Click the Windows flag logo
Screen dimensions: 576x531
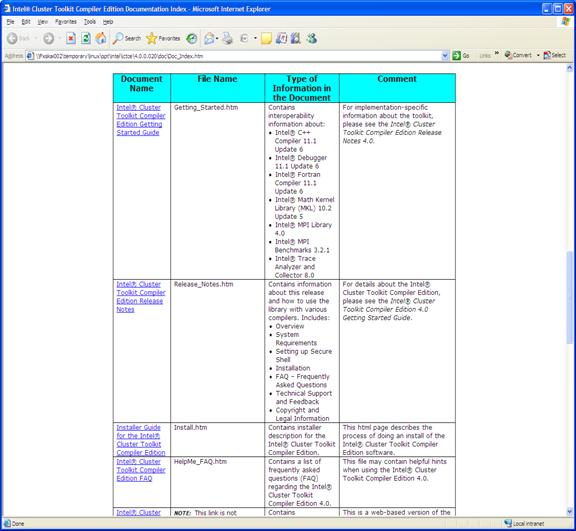pyautogui.click(x=566, y=22)
